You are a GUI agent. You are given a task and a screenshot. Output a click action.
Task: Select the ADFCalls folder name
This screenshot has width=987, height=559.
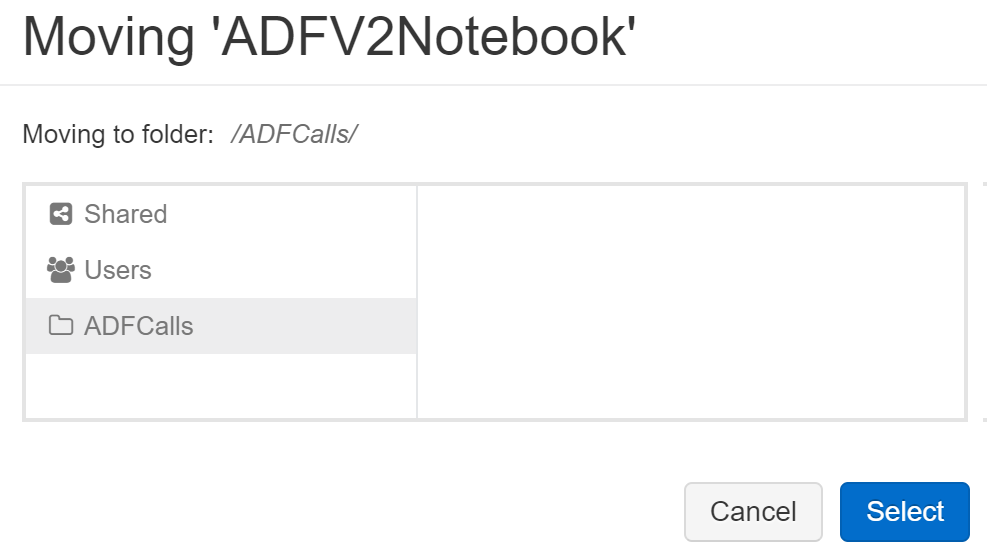pos(138,326)
